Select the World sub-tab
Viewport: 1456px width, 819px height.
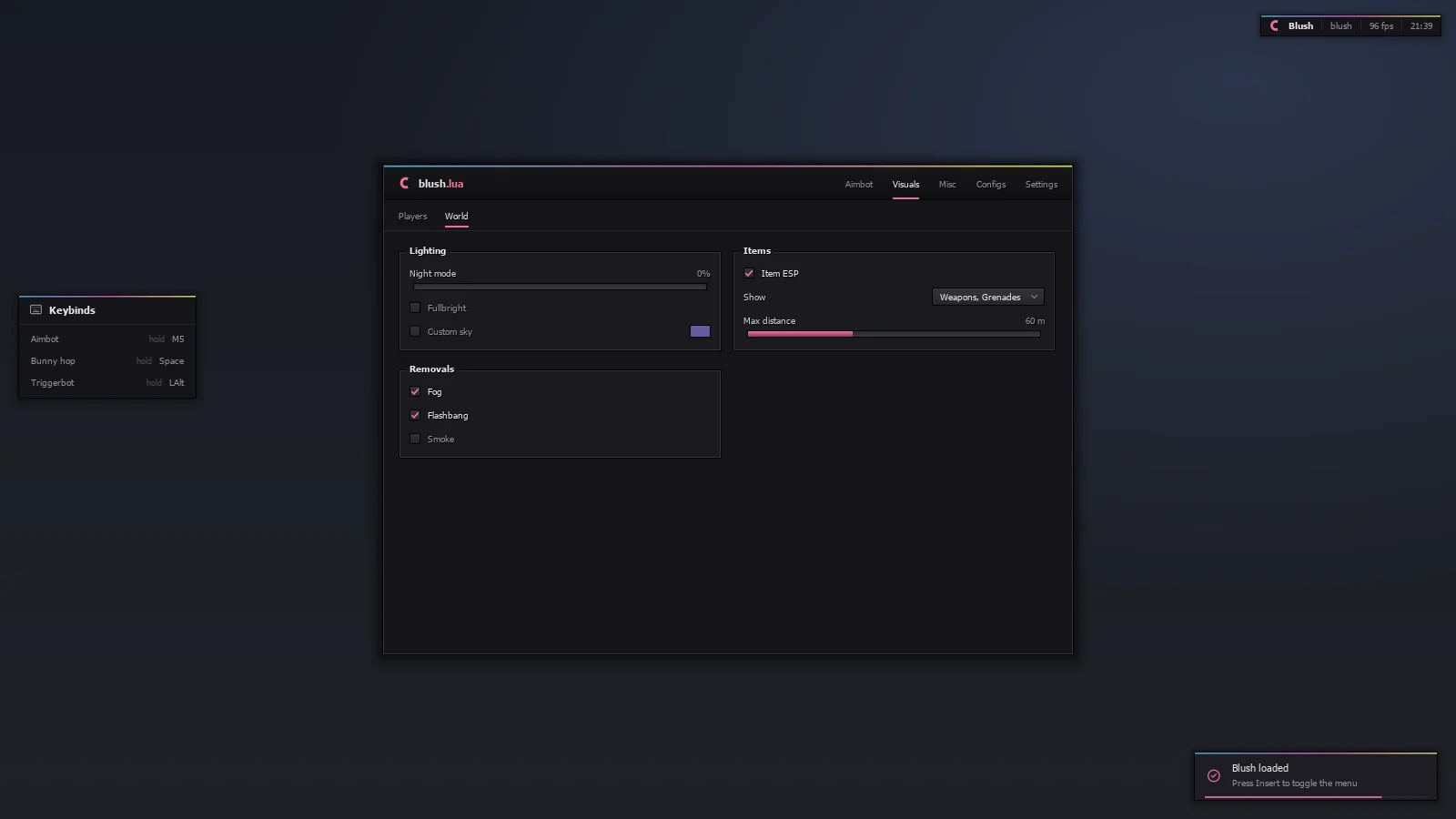[457, 217]
